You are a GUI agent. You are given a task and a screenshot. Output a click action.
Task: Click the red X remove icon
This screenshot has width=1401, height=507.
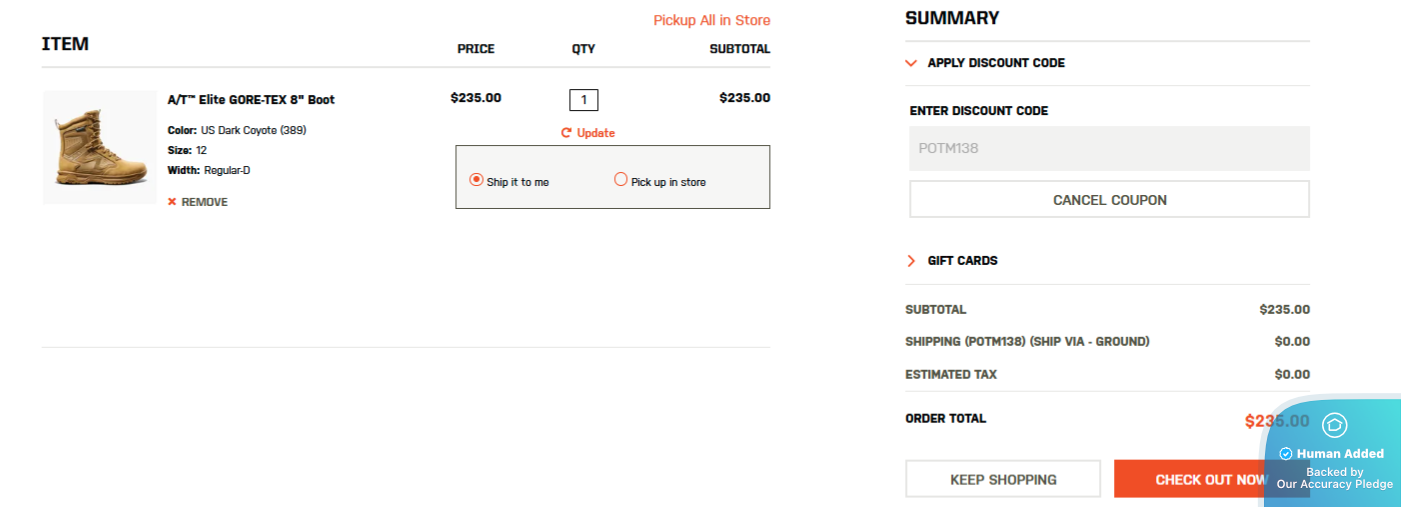(172, 202)
